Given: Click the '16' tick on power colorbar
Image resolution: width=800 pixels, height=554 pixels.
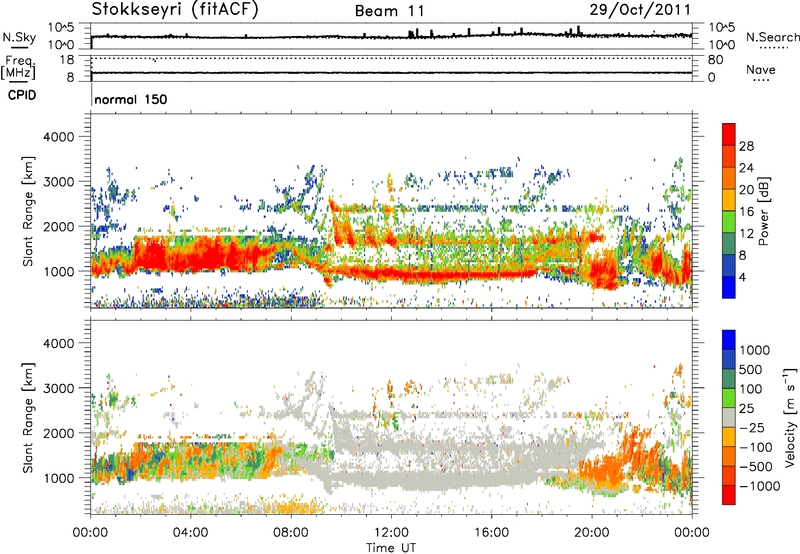Looking at the screenshot, I should (746, 212).
